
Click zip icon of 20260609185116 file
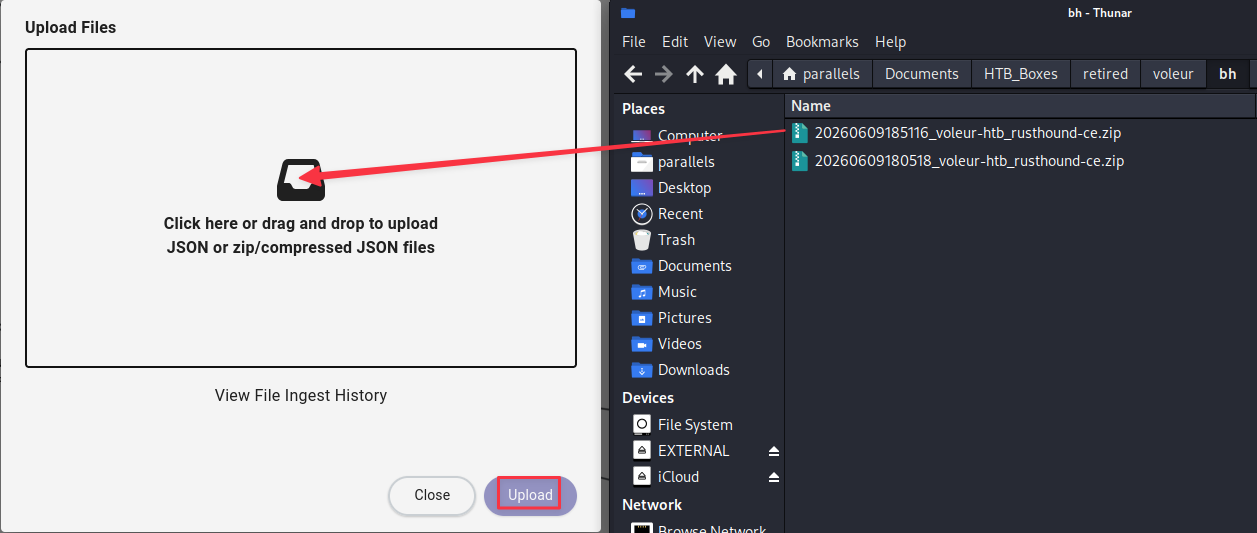[799, 133]
